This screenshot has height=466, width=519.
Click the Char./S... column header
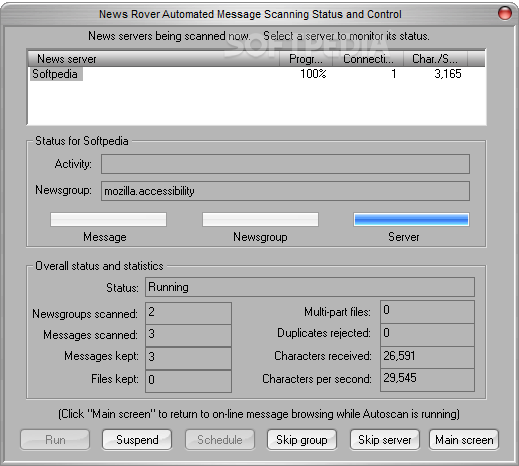pos(435,59)
